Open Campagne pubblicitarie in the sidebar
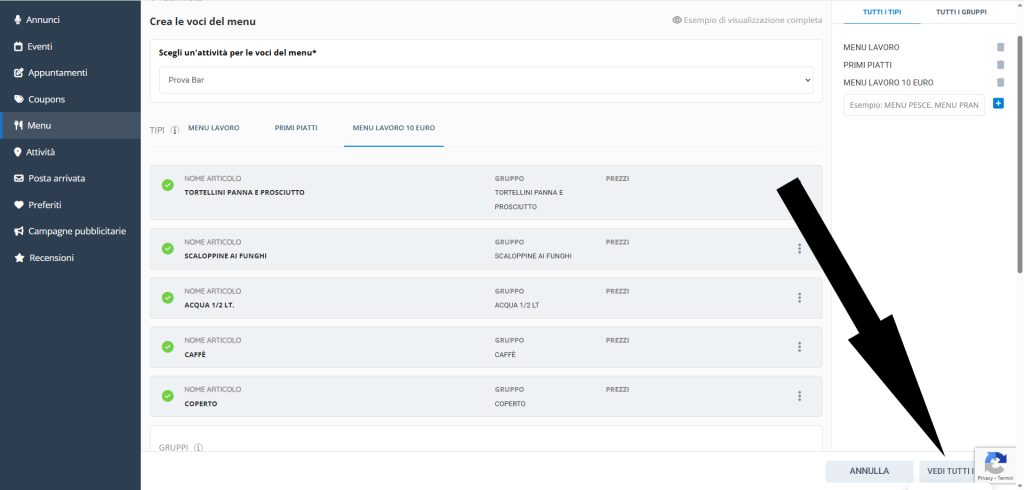This screenshot has height=490, width=1024. (76, 231)
